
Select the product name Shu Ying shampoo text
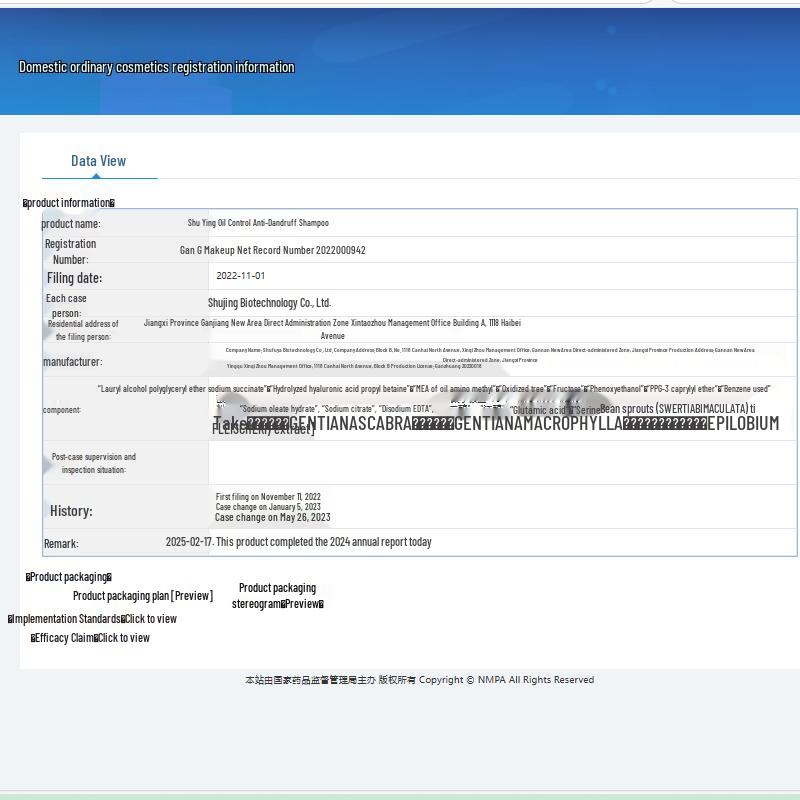(x=258, y=223)
